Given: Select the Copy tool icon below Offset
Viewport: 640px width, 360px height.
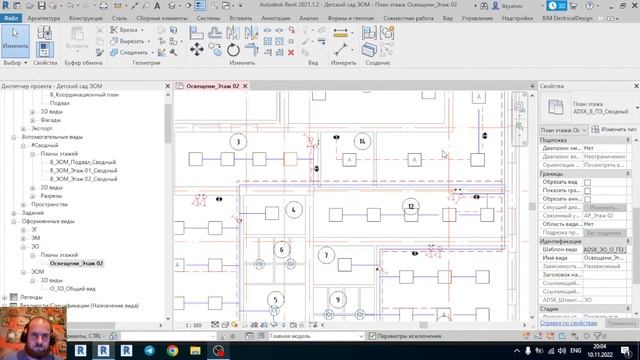Looking at the screenshot, I should (x=215, y=50).
